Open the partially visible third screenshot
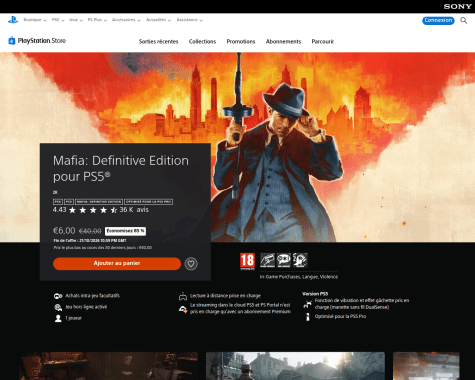Viewport: 475px width, 380px height. 426,366
